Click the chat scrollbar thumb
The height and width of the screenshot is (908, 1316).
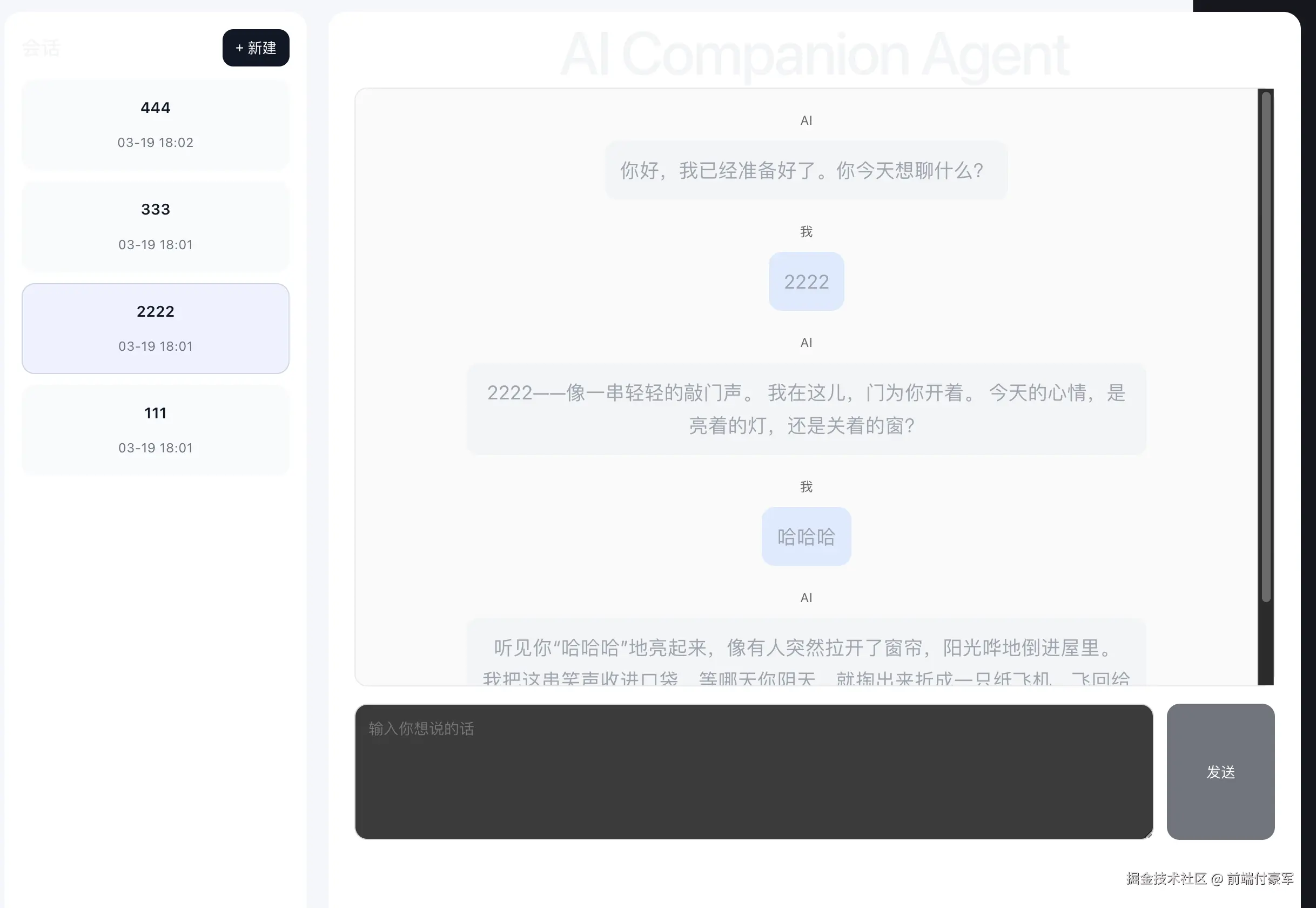[x=1265, y=346]
